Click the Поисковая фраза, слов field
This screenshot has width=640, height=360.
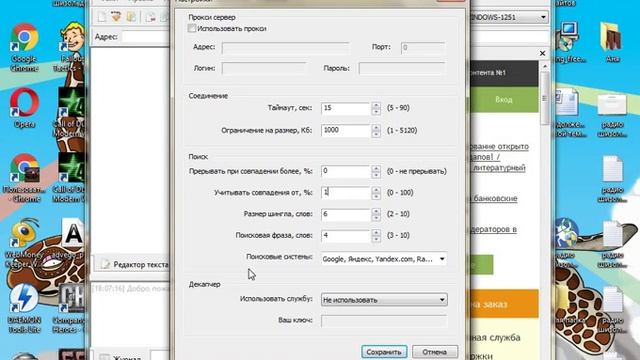coord(346,236)
